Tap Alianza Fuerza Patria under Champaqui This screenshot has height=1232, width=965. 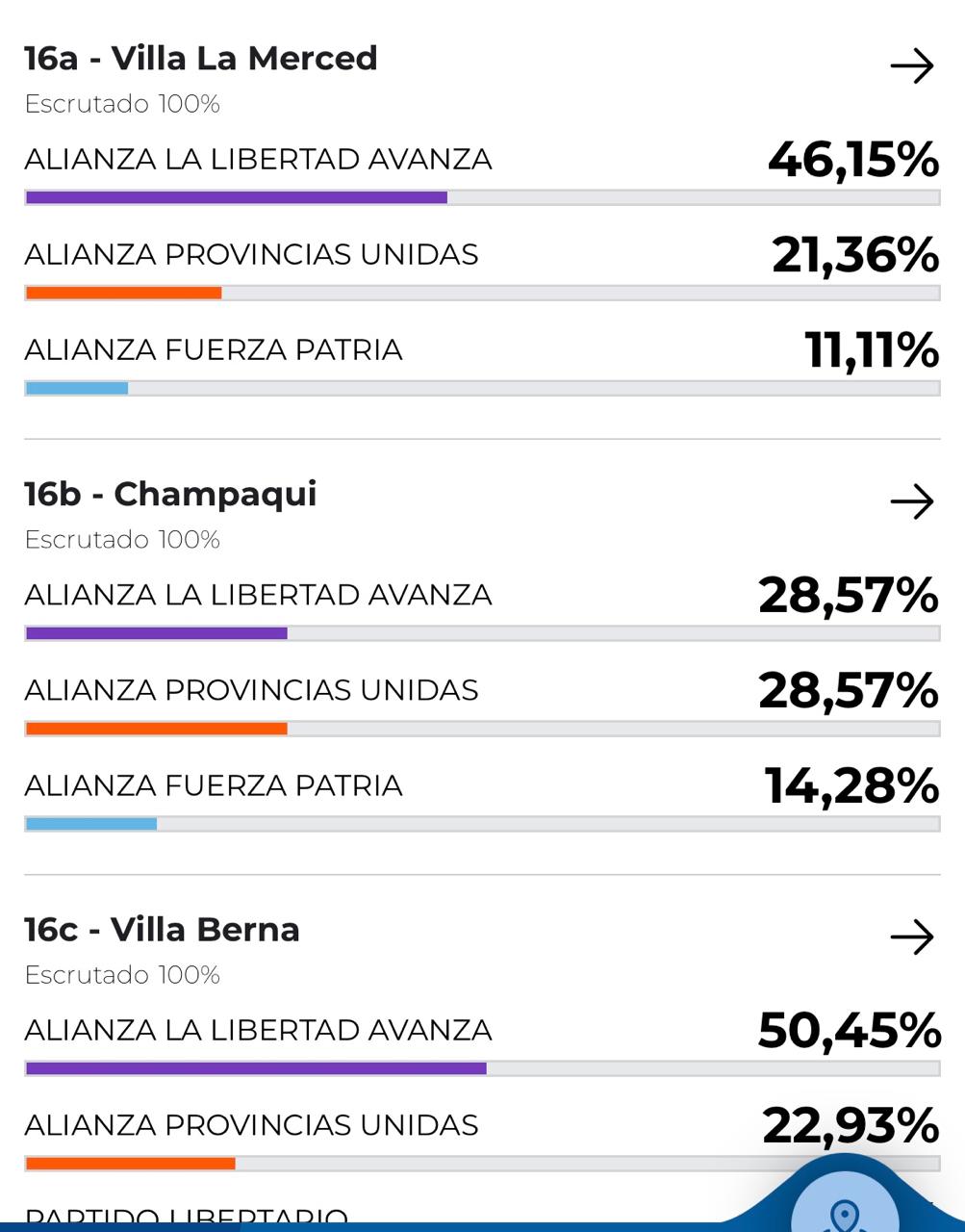point(213,785)
